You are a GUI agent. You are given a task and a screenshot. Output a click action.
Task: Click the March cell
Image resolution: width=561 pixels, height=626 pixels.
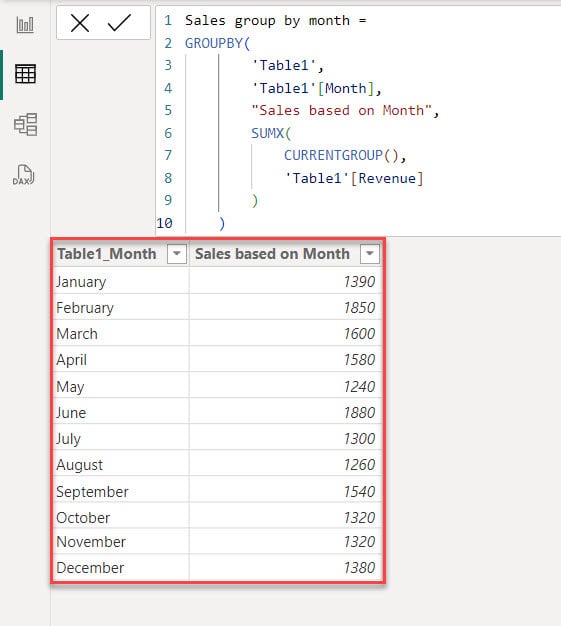click(121, 334)
